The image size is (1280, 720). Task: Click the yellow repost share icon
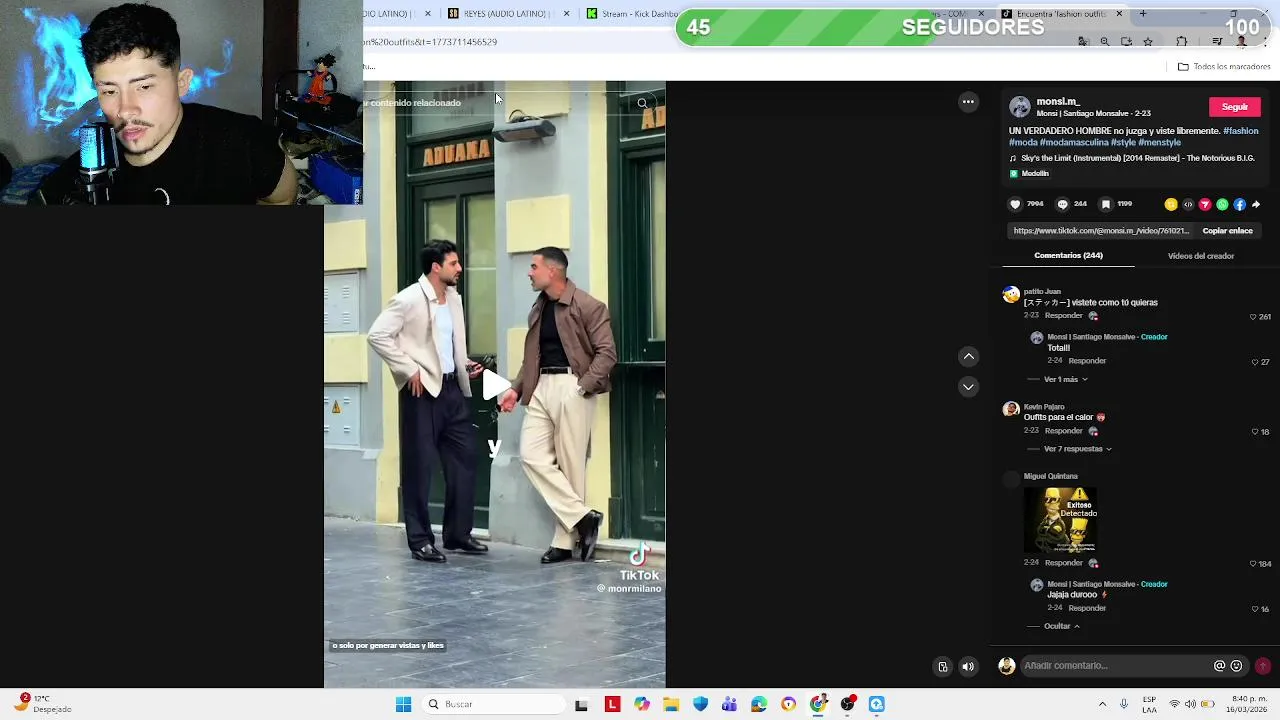1171,205
